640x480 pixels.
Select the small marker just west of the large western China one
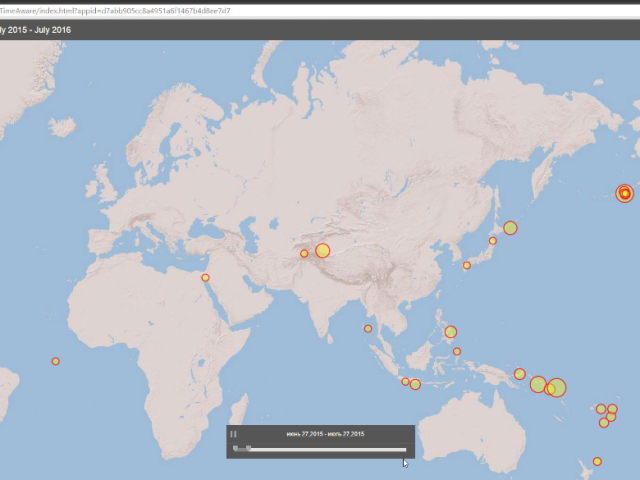coord(304,253)
